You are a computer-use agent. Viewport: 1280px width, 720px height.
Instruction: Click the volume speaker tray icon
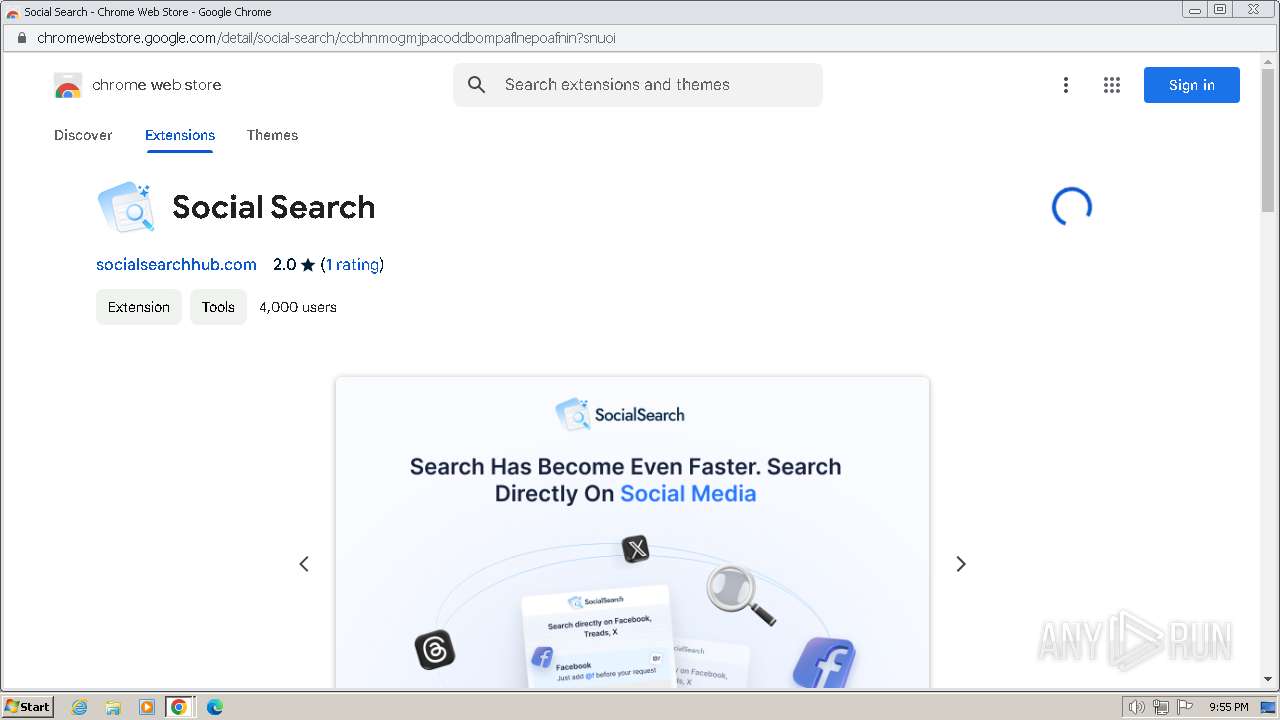(x=1137, y=707)
